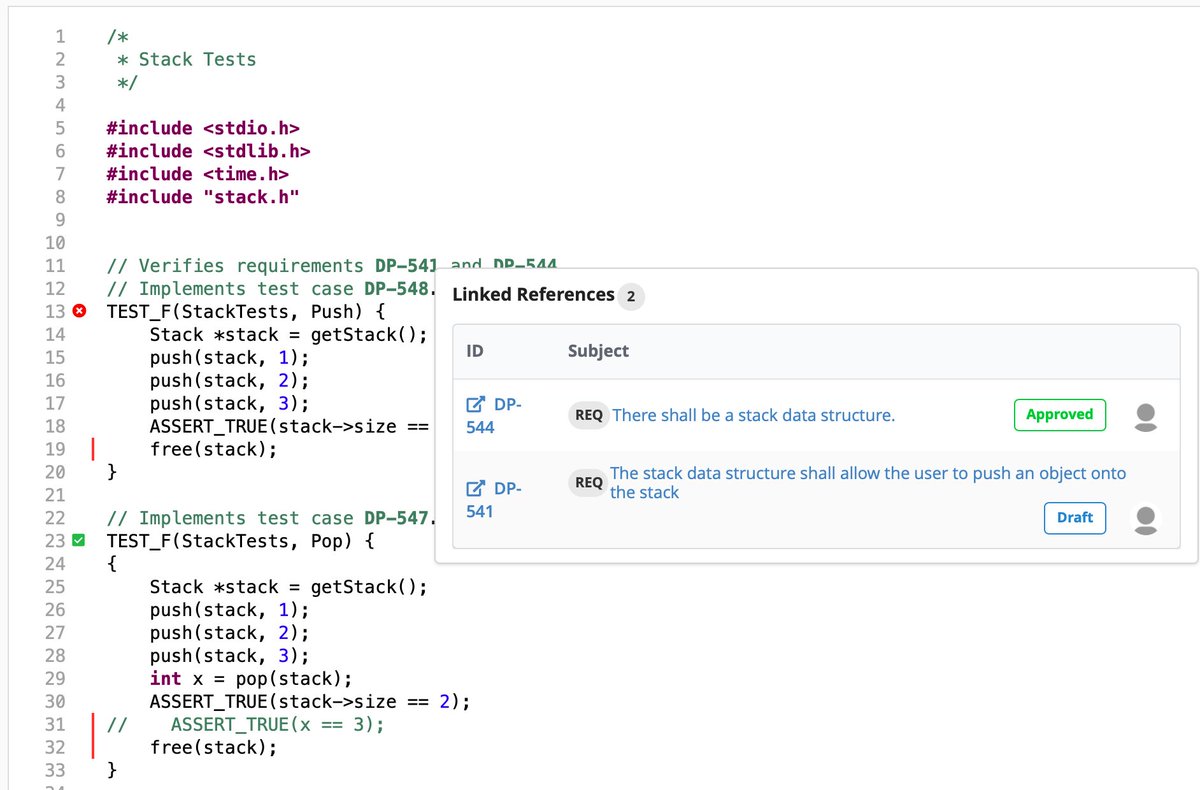
Task: Click the Subject column header
Action: [x=598, y=351]
